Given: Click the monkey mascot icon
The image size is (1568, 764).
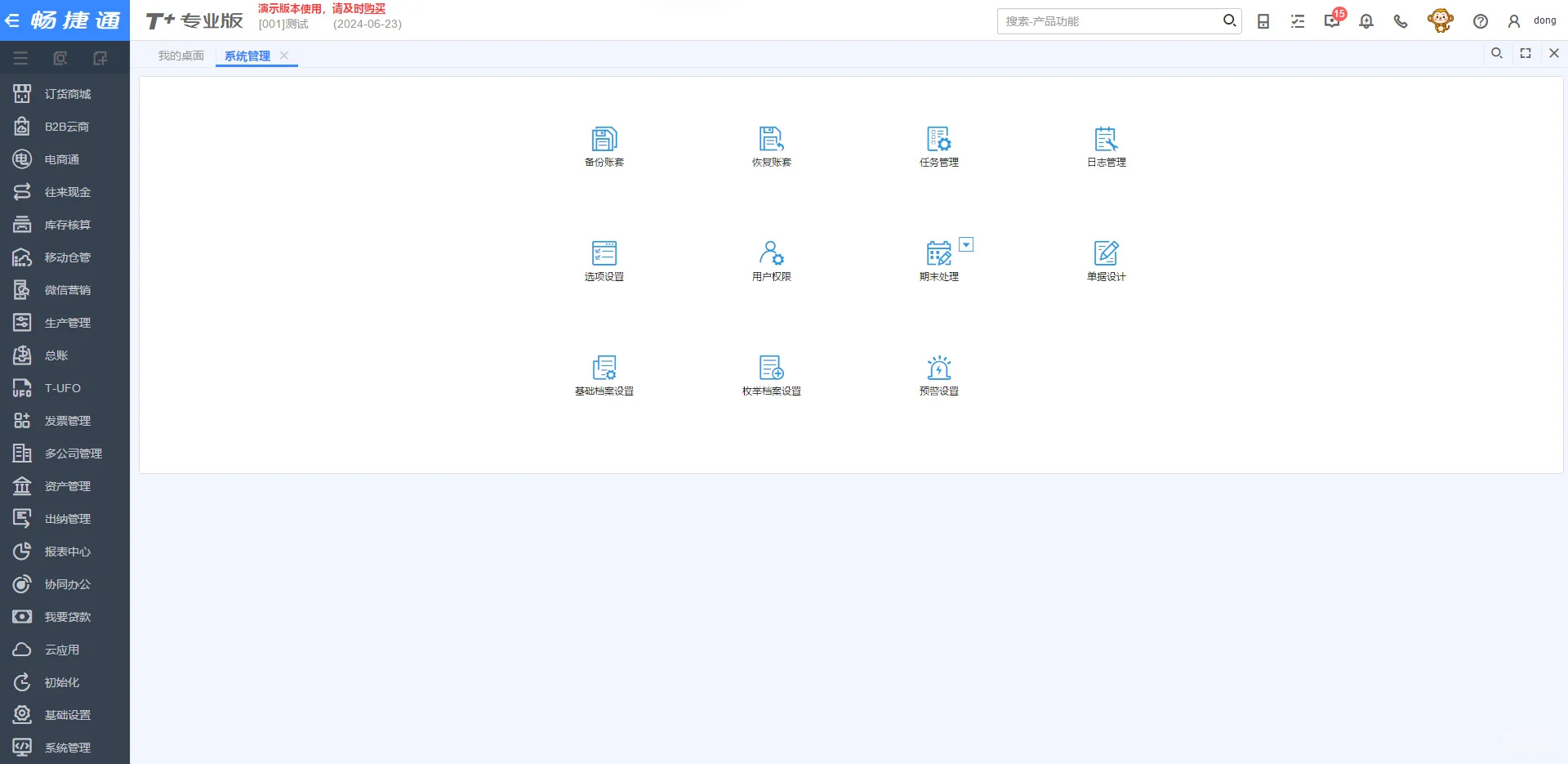Looking at the screenshot, I should (x=1440, y=20).
